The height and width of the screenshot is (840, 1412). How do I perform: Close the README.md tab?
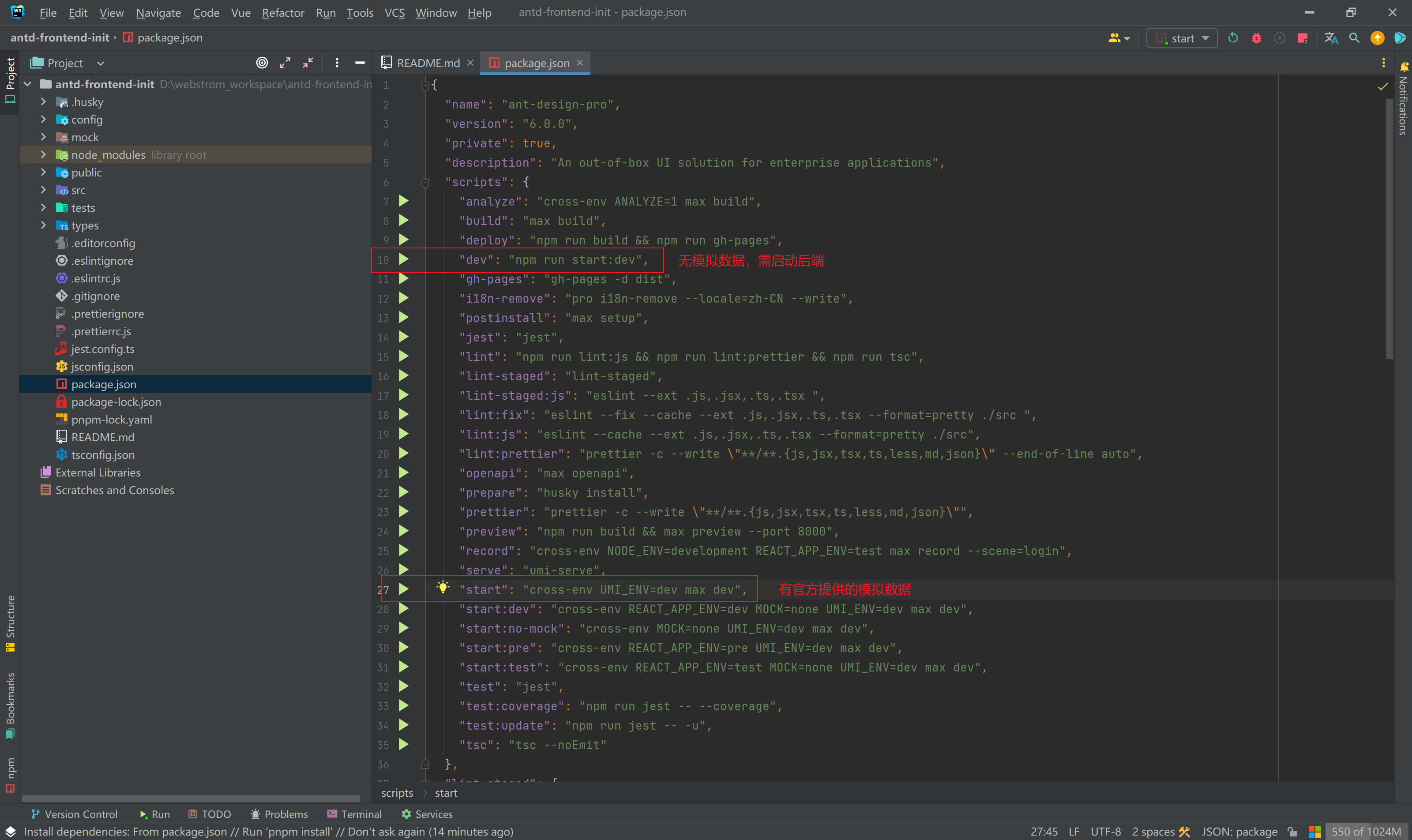470,63
